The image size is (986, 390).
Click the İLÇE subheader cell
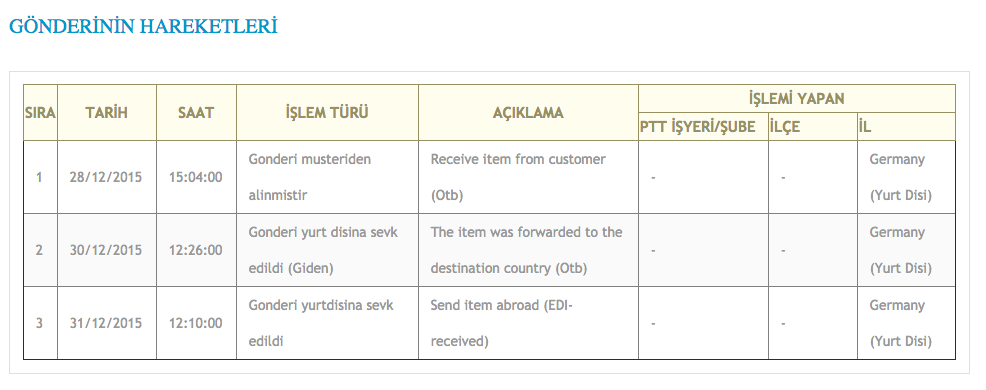[812, 126]
